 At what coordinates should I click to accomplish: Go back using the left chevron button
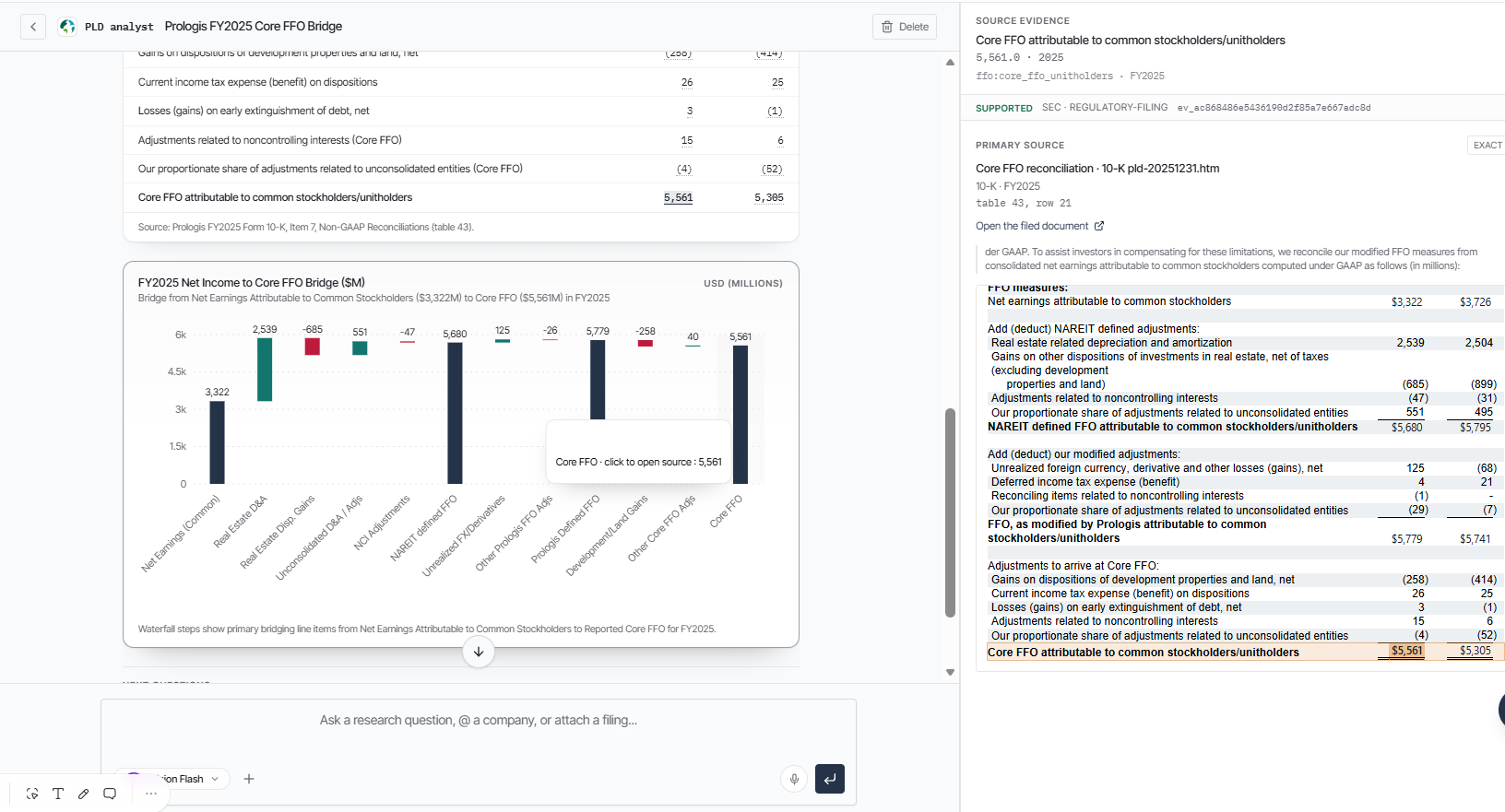[x=33, y=27]
